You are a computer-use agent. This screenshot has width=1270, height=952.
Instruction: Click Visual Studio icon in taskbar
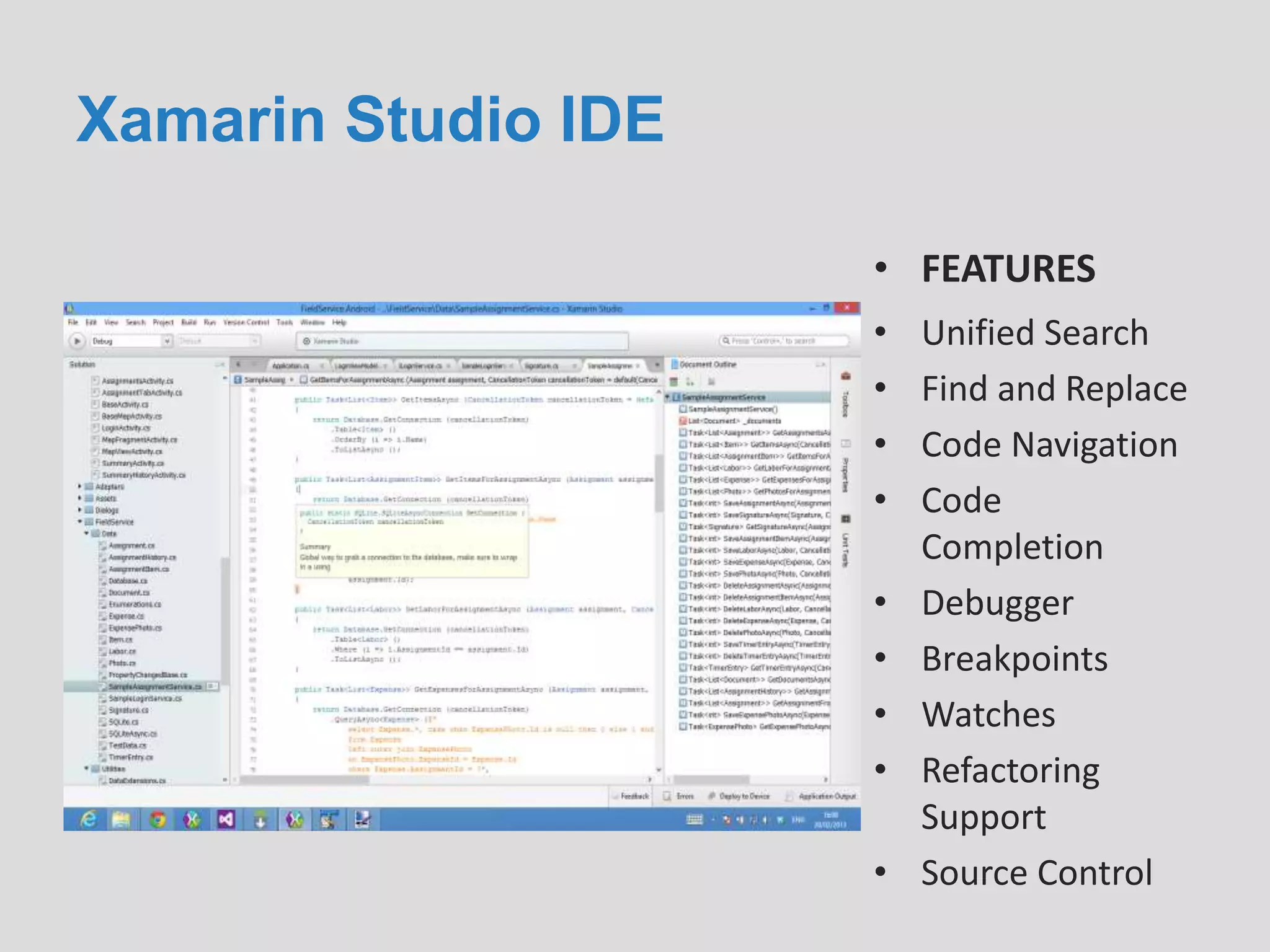[226, 819]
